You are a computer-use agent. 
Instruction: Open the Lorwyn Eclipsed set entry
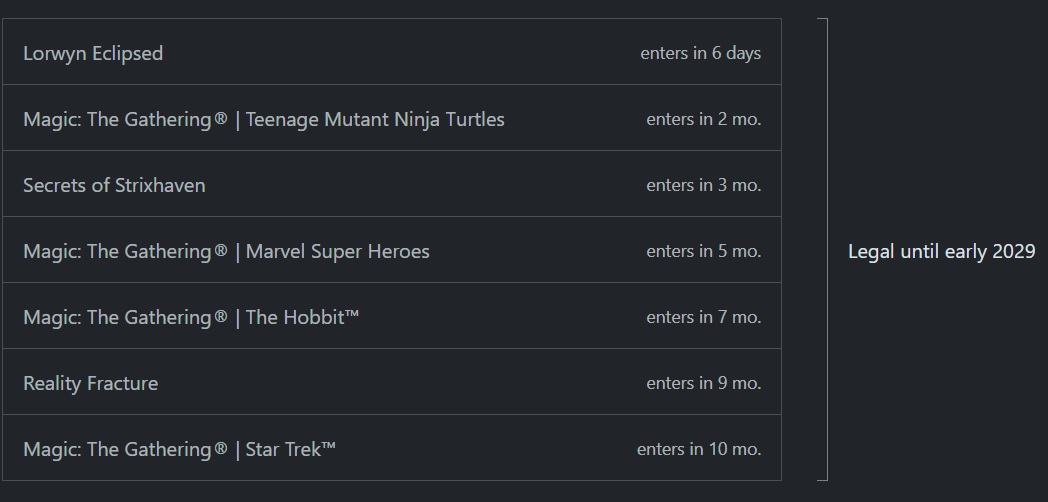click(392, 52)
